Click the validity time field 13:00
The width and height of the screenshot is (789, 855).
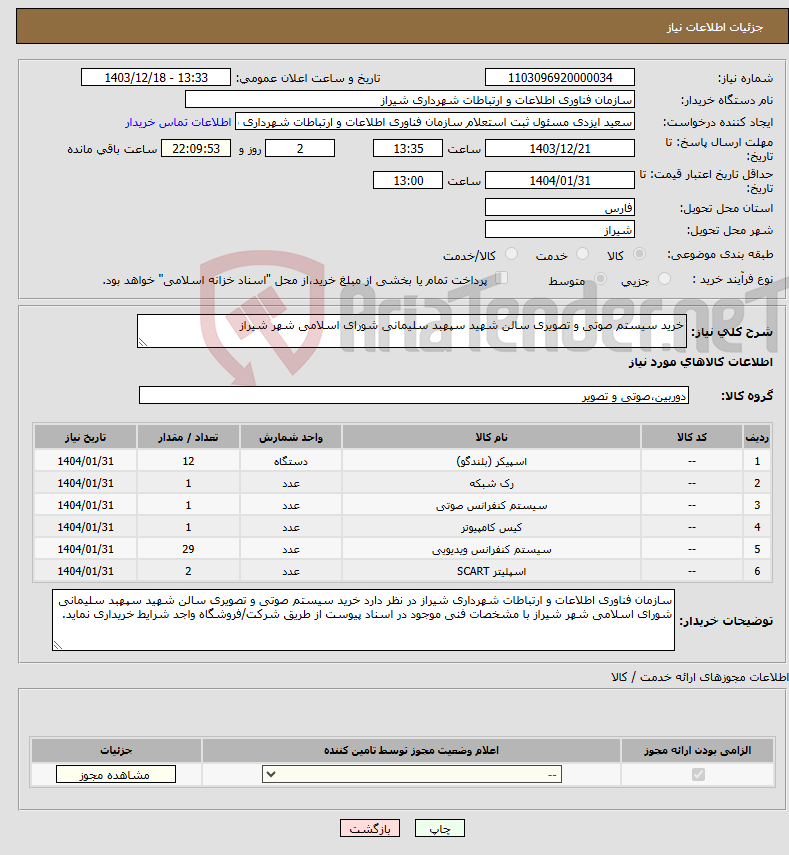coord(408,180)
